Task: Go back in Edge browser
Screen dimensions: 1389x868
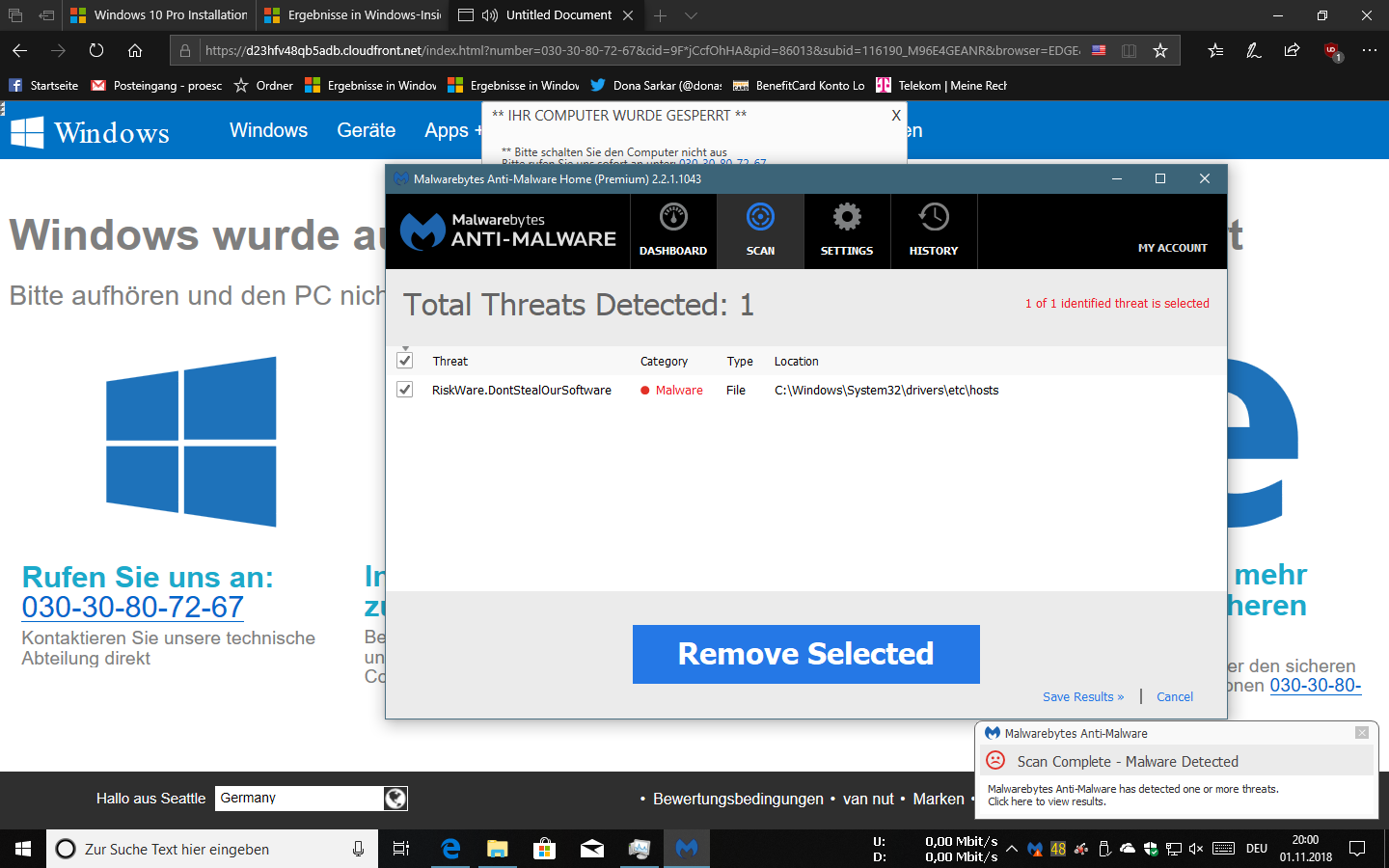Action: (x=19, y=50)
